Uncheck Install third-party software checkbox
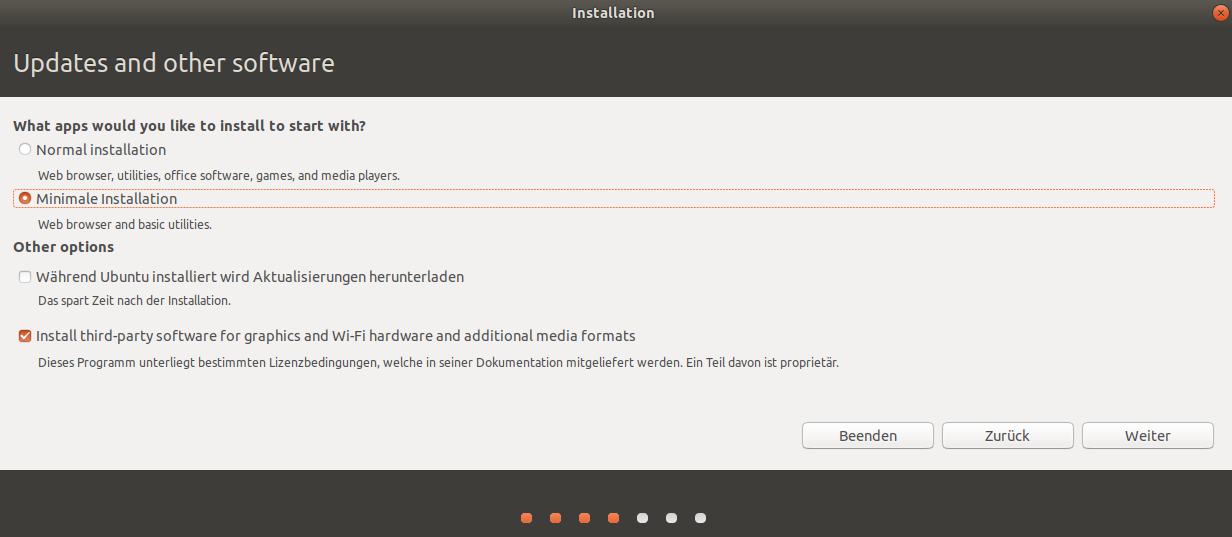The image size is (1232, 537). coord(25,336)
